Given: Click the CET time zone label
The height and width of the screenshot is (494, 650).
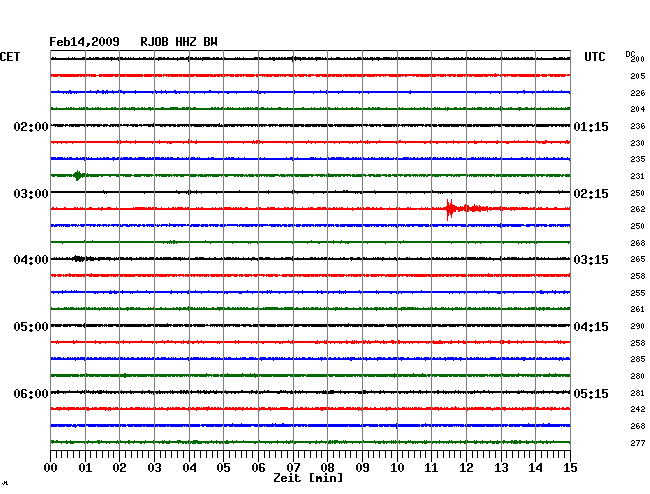Looking at the screenshot, I should [x=10, y=57].
